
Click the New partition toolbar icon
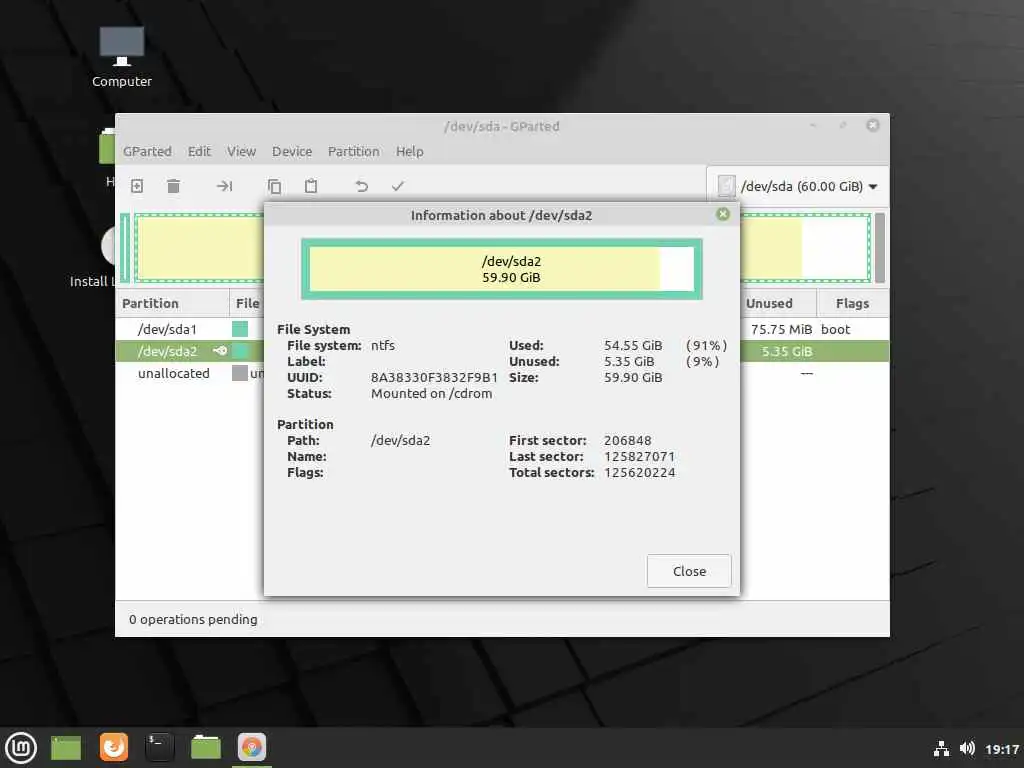137,186
